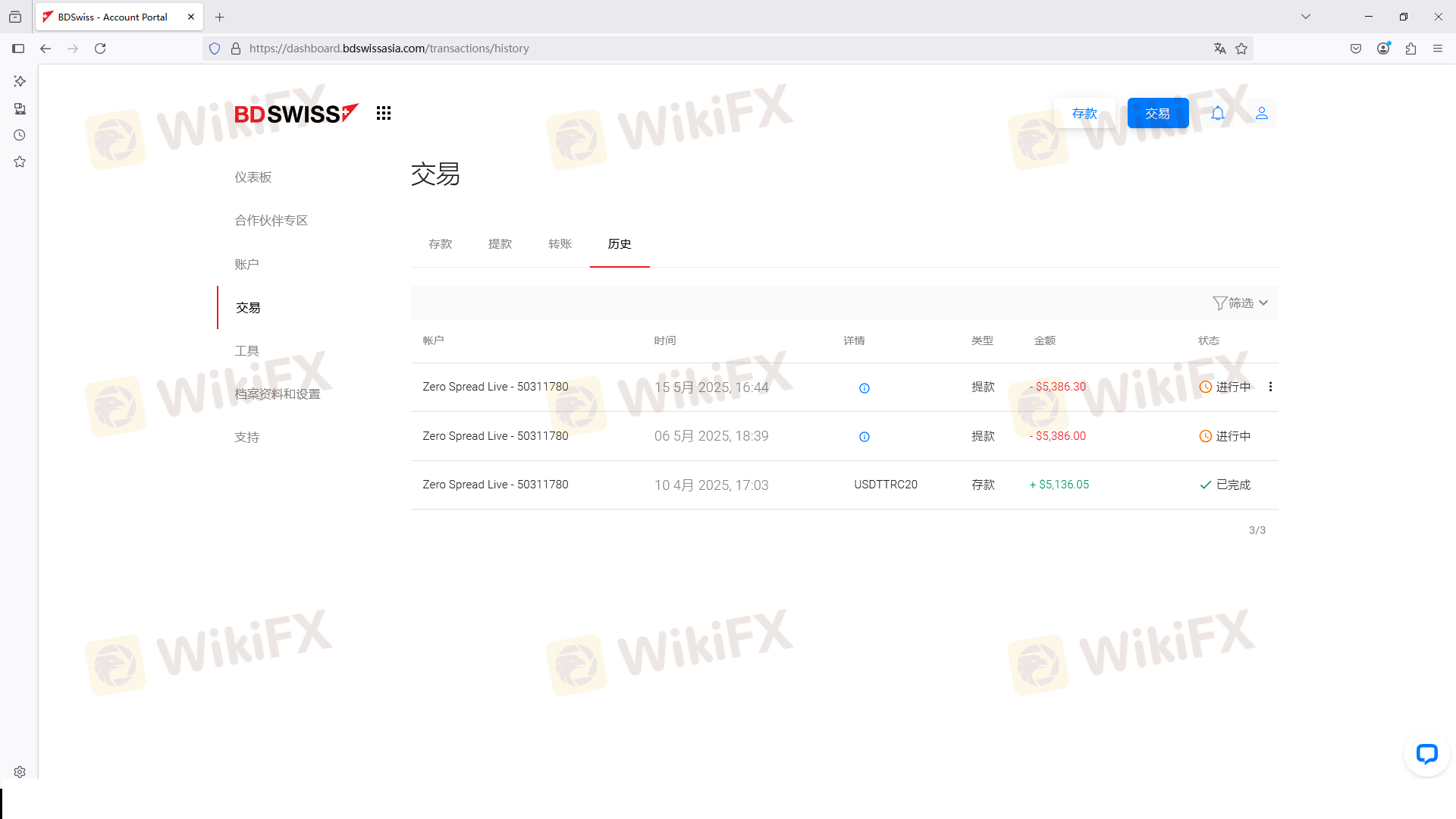Open the Pocket save icon
Image resolution: width=1456 pixels, height=819 pixels.
[1356, 49]
